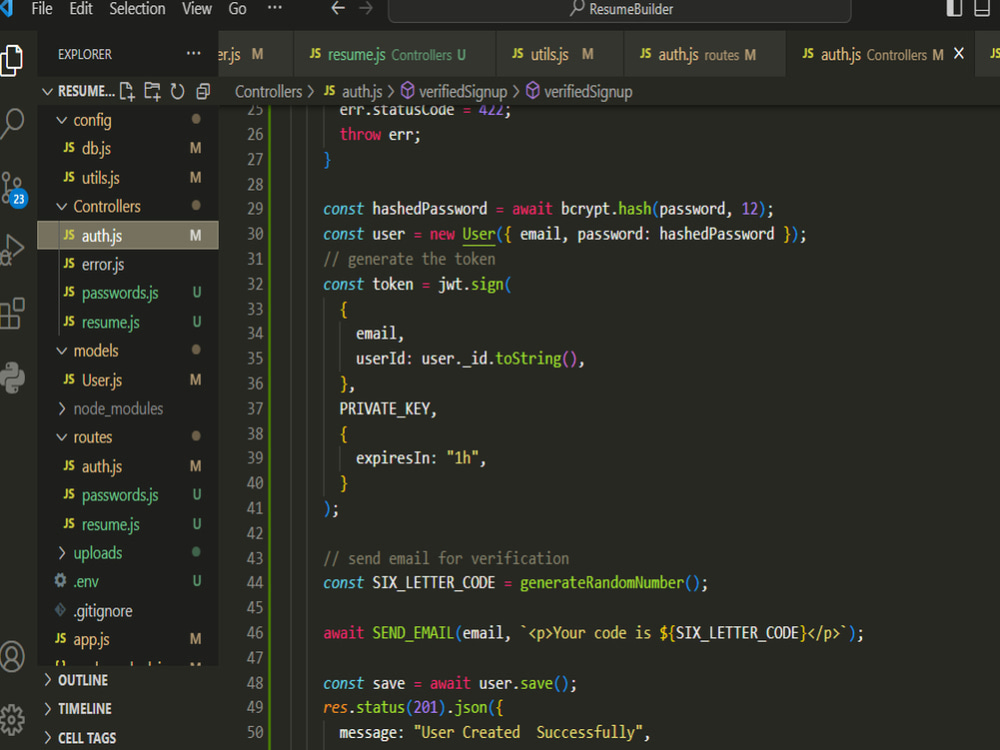Create a new file in the Explorer
Viewport: 1000px width, 750px height.
[125, 90]
